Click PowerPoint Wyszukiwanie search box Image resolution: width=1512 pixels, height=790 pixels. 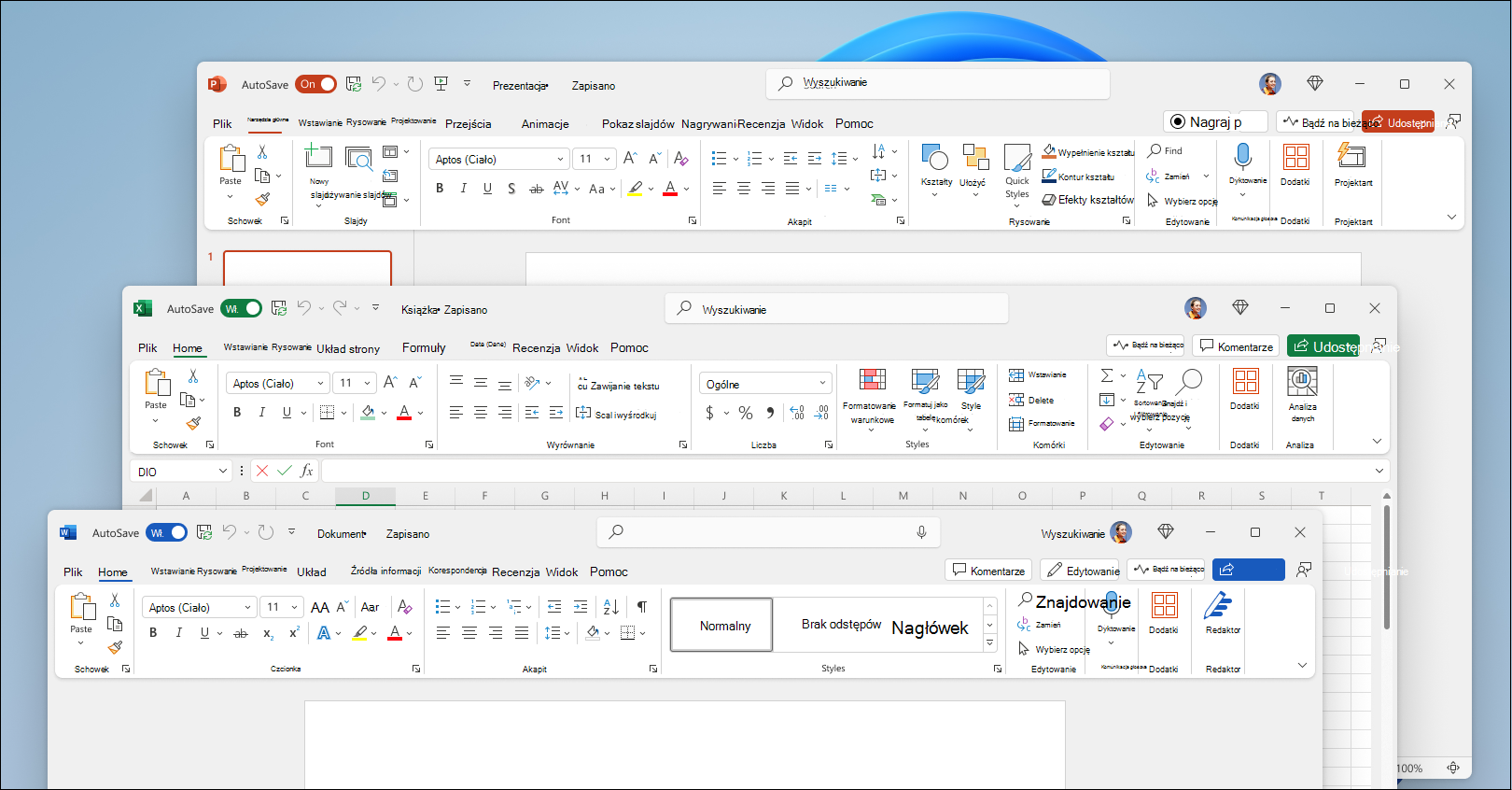938,83
